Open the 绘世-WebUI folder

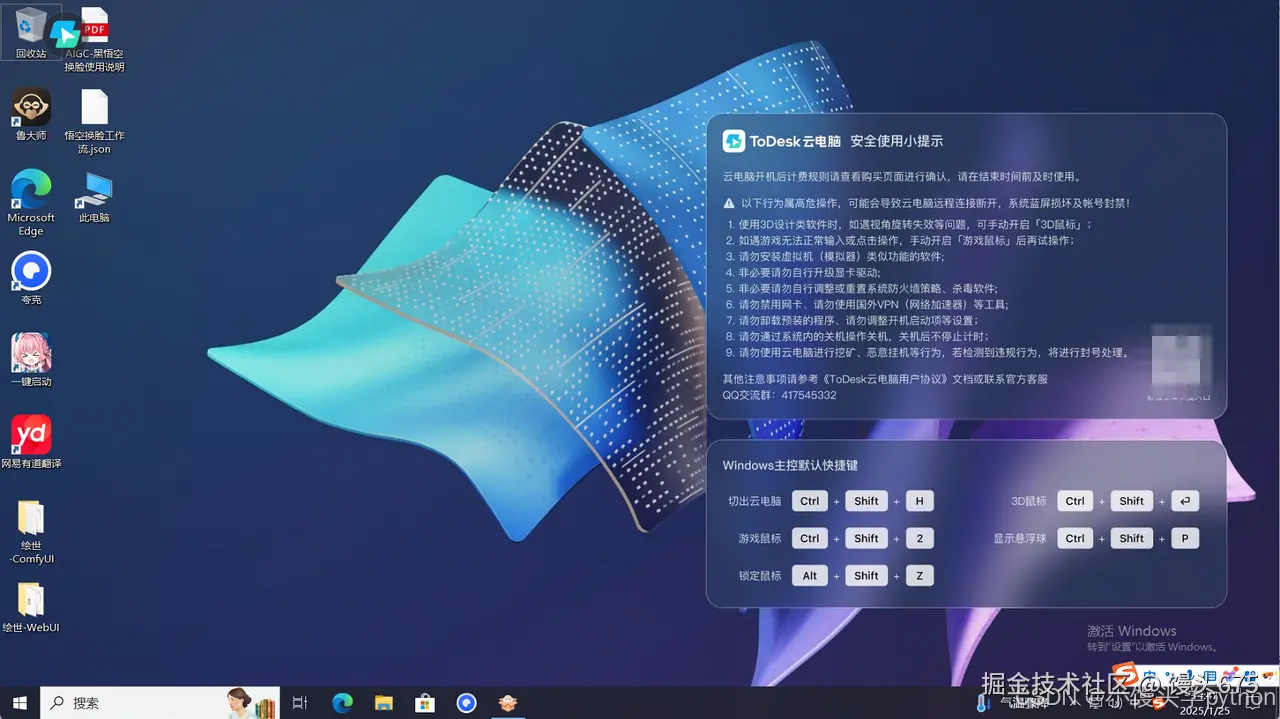31,600
